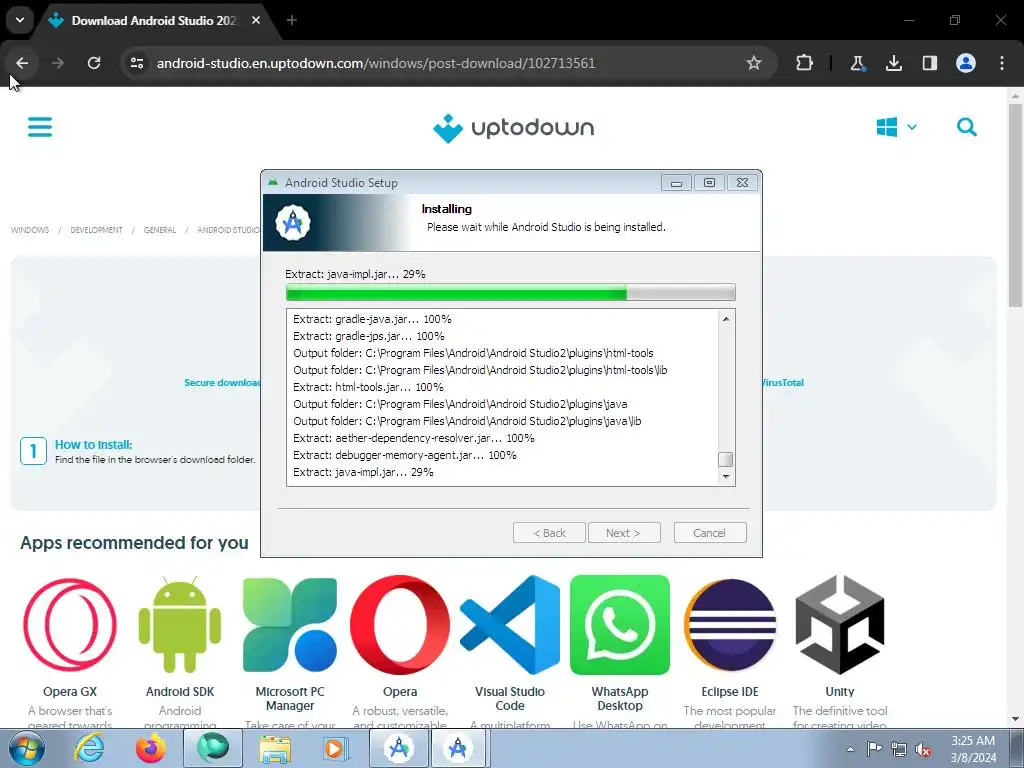Click the browser forward arrow

[57, 63]
